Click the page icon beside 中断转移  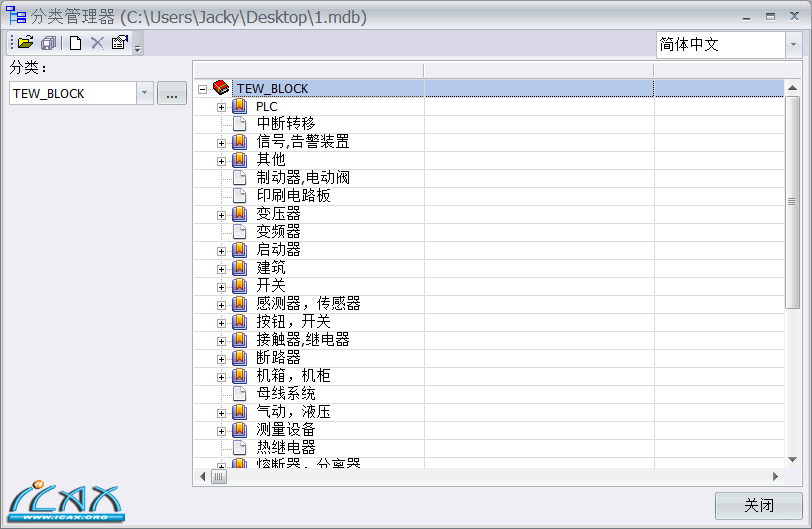pyautogui.click(x=239, y=124)
